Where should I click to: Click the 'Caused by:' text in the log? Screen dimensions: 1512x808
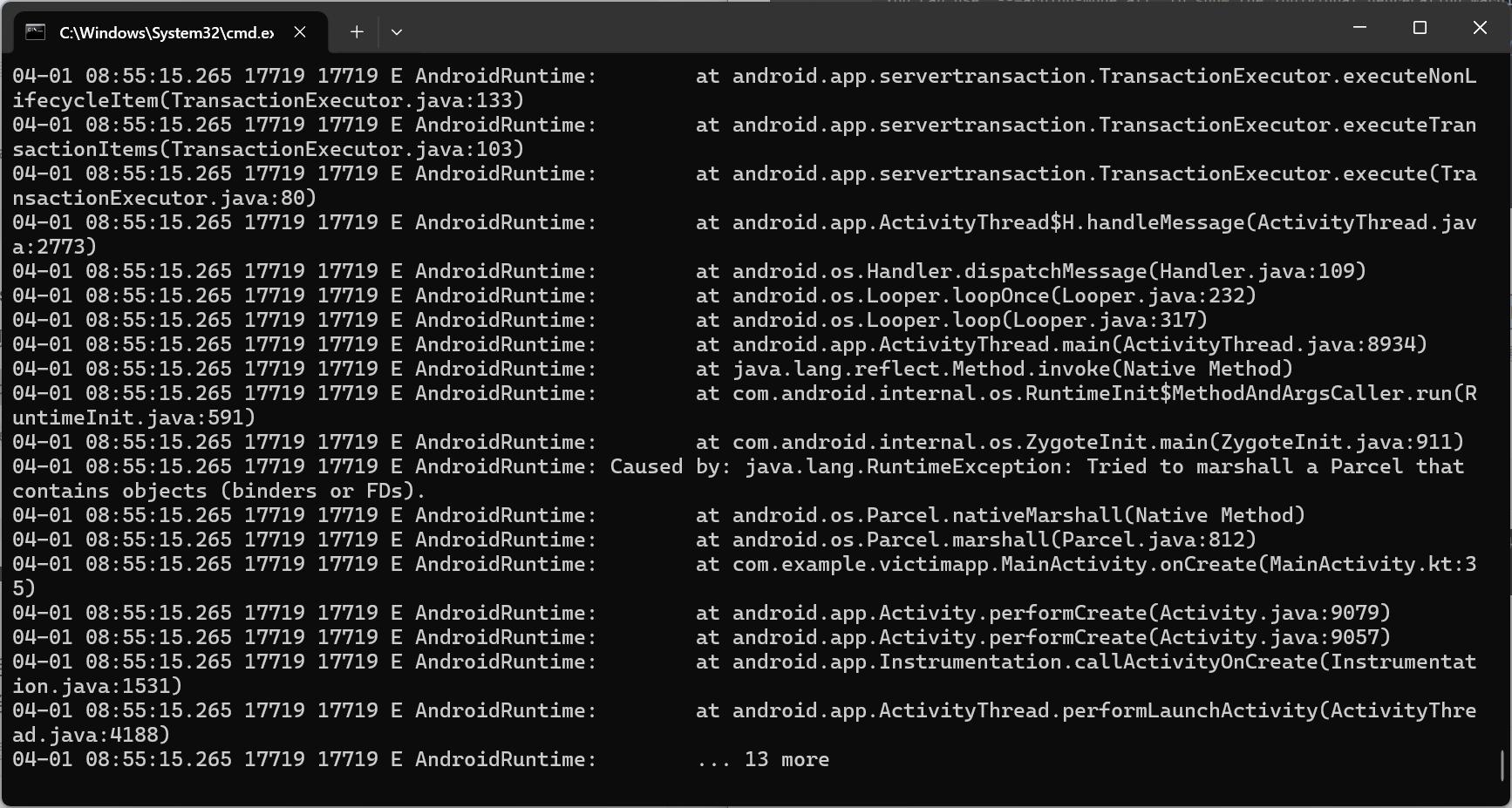pyautogui.click(x=645, y=466)
